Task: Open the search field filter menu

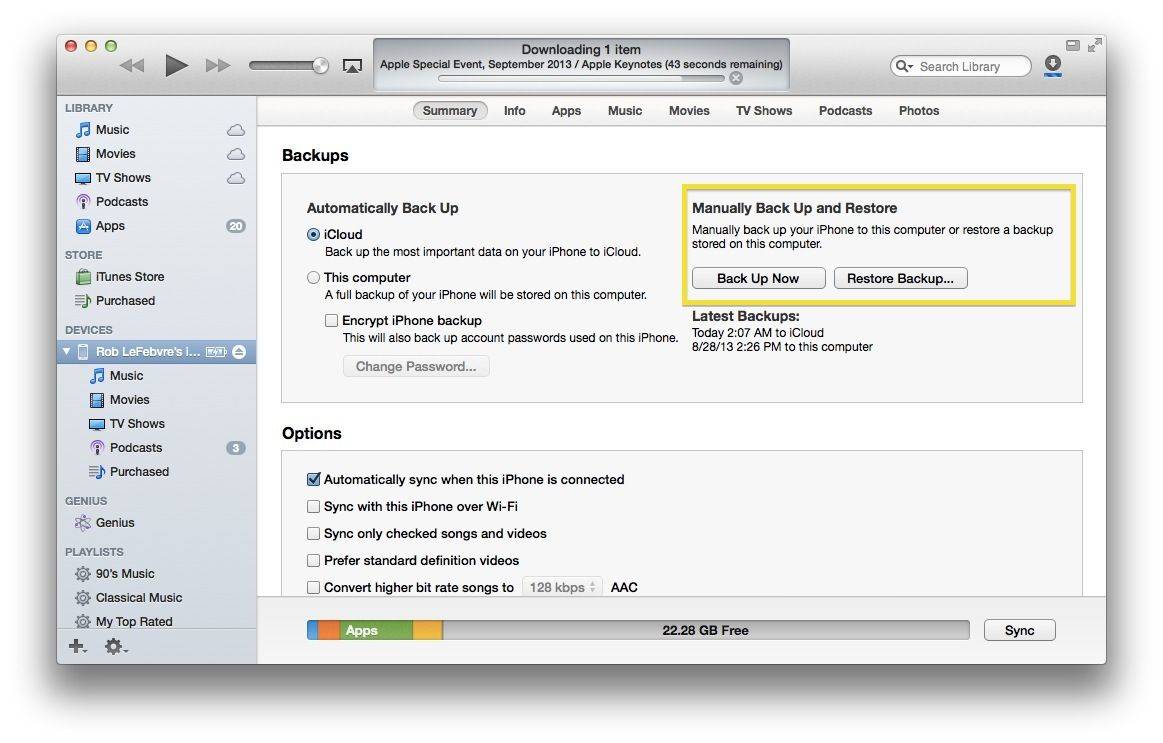Action: (903, 66)
